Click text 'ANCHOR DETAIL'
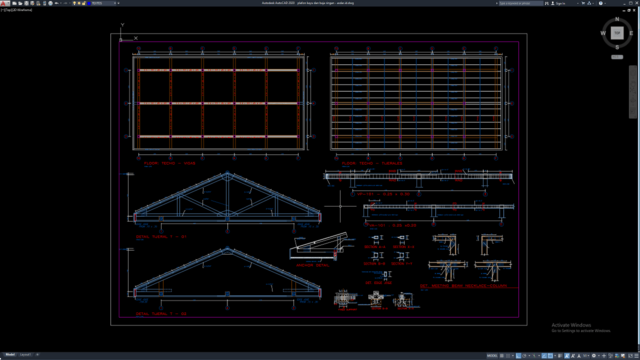 tap(312, 265)
